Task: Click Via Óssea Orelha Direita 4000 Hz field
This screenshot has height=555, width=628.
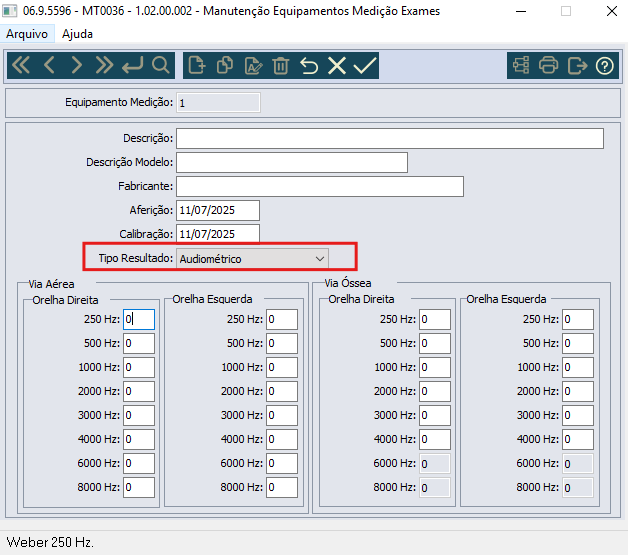Action: [x=435, y=439]
